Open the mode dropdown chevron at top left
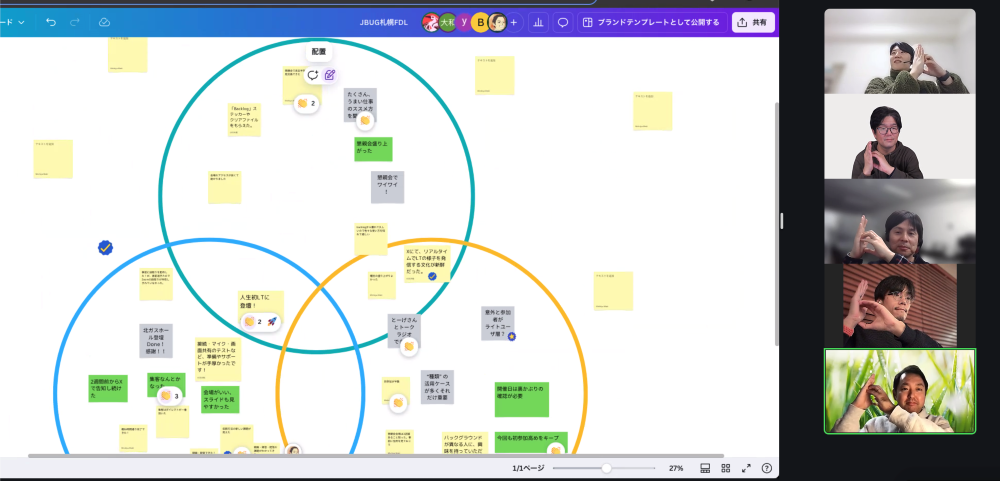Screen dimensions: 1000x481 pos(22,22)
